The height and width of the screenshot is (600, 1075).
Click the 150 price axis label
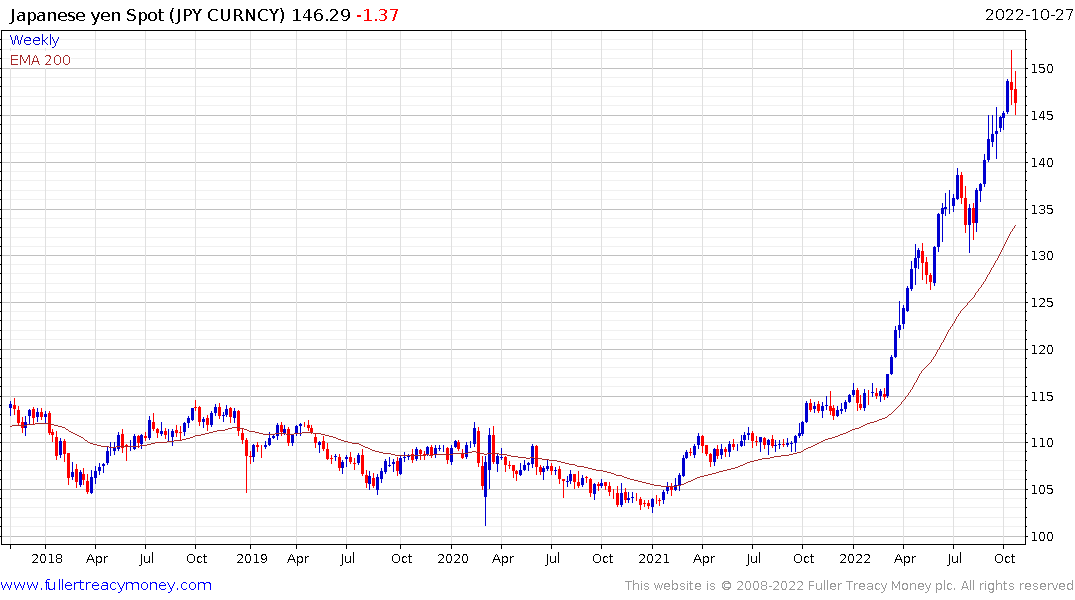click(x=1043, y=69)
